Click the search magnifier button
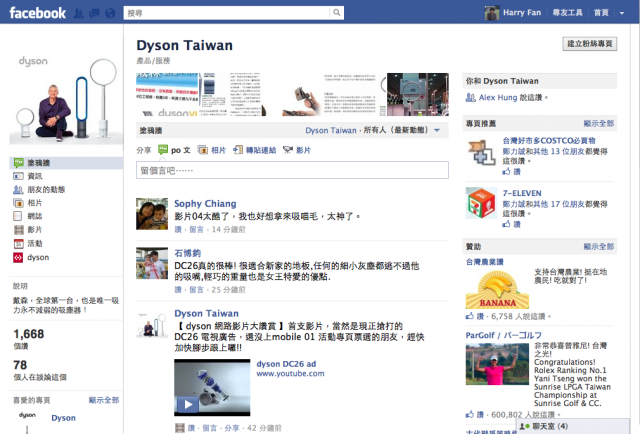The image size is (640, 434). click(336, 13)
